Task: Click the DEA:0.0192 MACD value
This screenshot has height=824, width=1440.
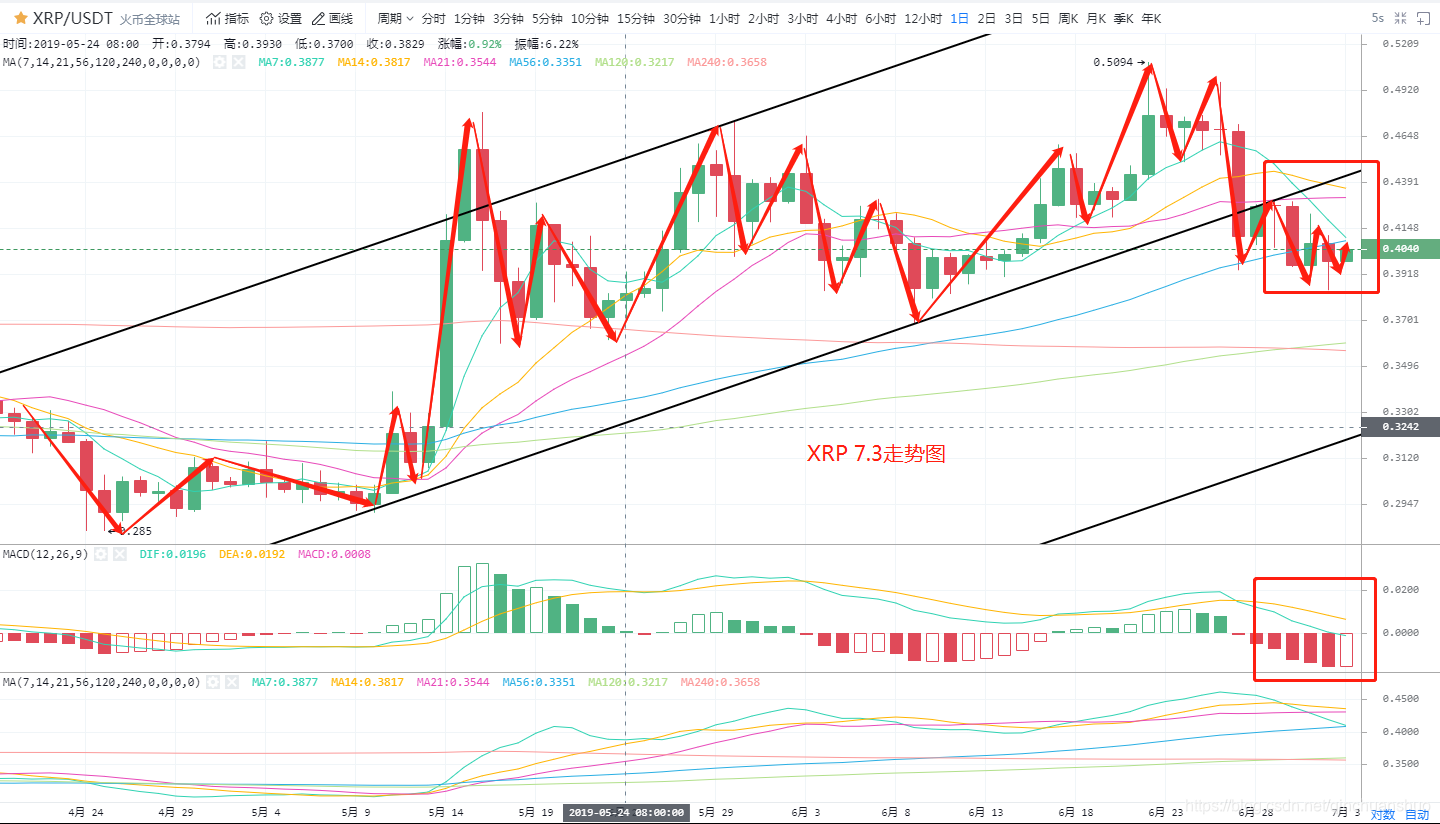Action: click(252, 553)
